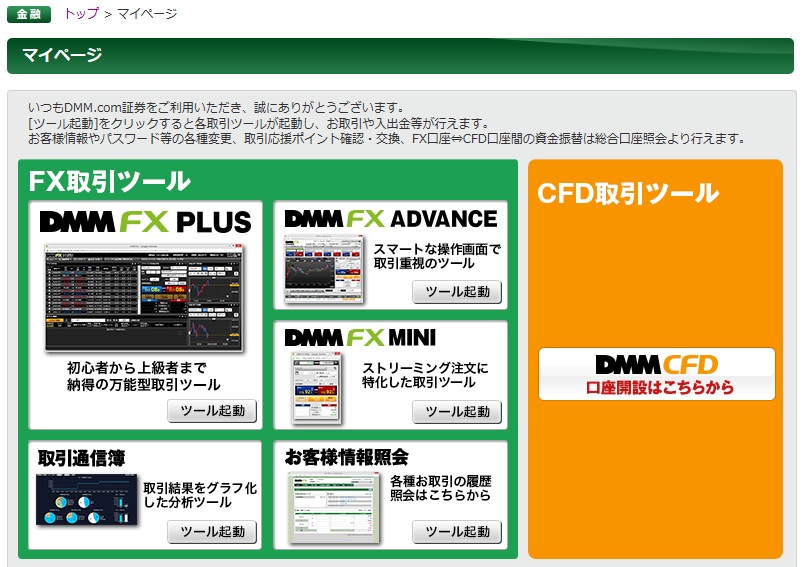Image resolution: width=803 pixels, height=567 pixels.
Task: Click the 取引通信簿 heading
Action: coord(81,458)
